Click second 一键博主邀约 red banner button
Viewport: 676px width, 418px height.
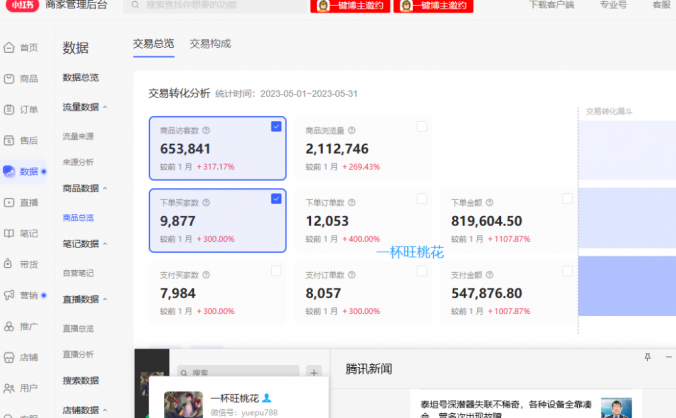[x=433, y=6]
